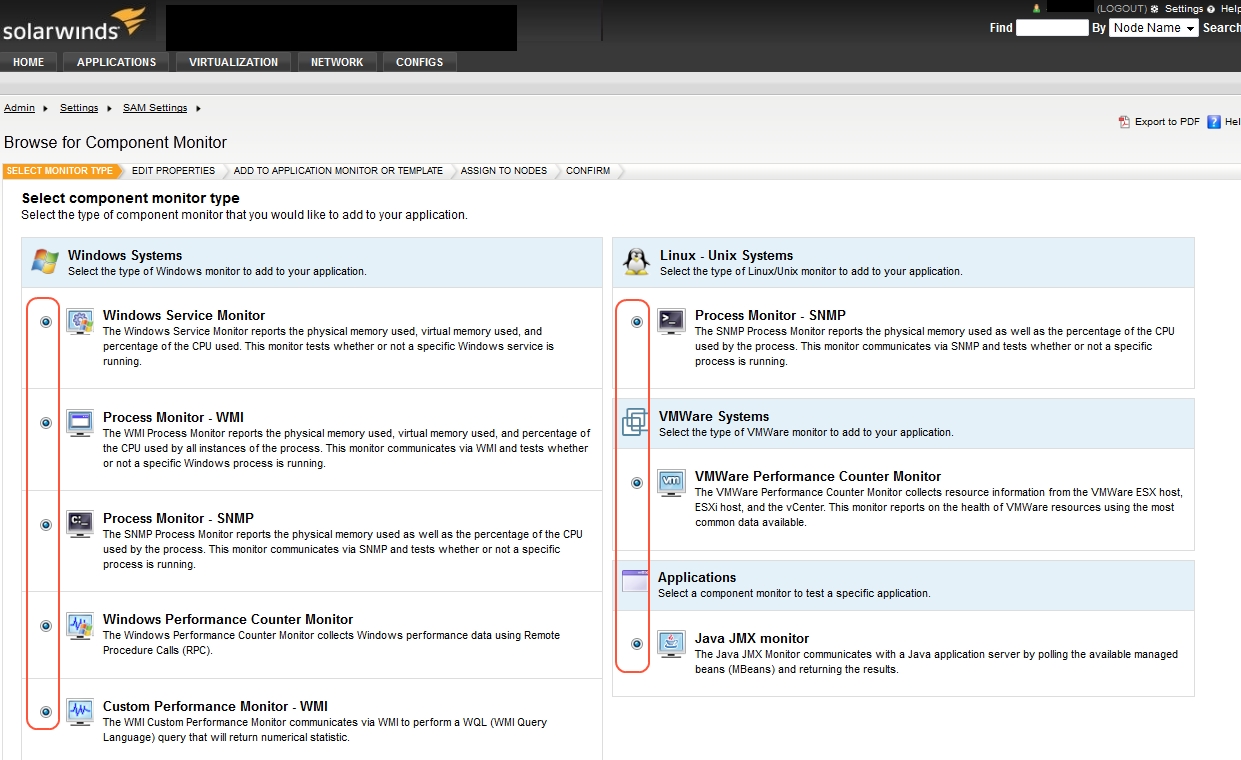Click the CONFIRM wizard step
Screen dimensions: 1241x760
[588, 171]
